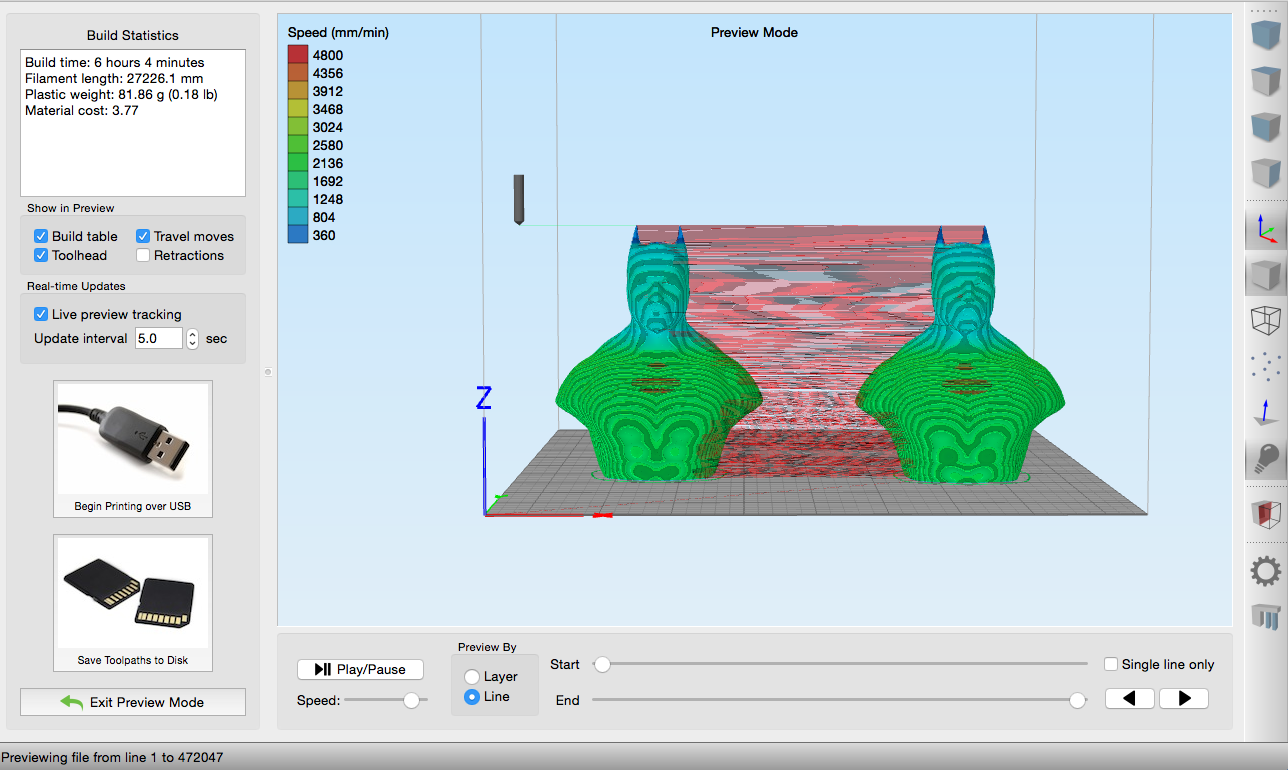Click the Plastic weight statistics line
Screen dimensions: 1288x770
(121, 94)
